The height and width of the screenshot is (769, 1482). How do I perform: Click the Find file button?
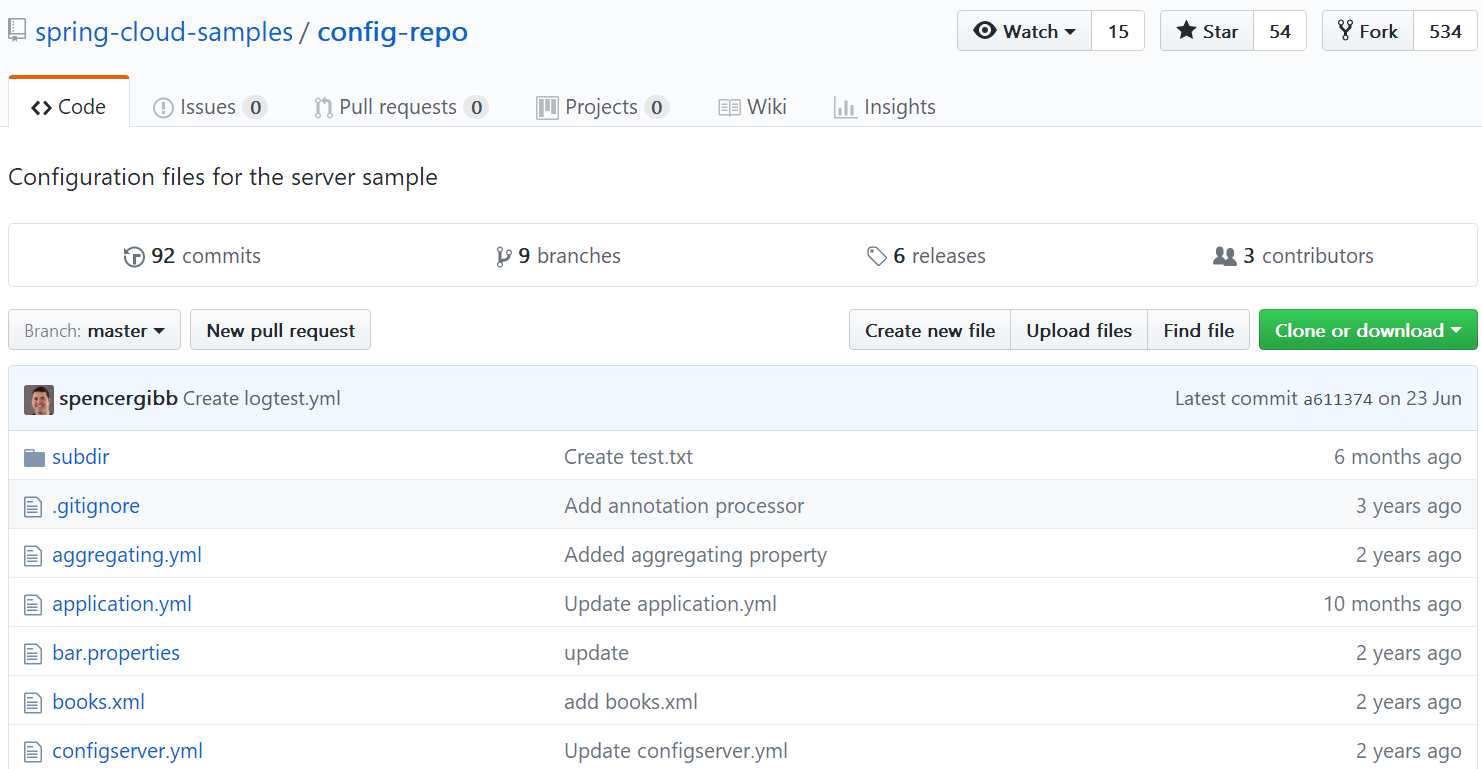coord(1199,330)
